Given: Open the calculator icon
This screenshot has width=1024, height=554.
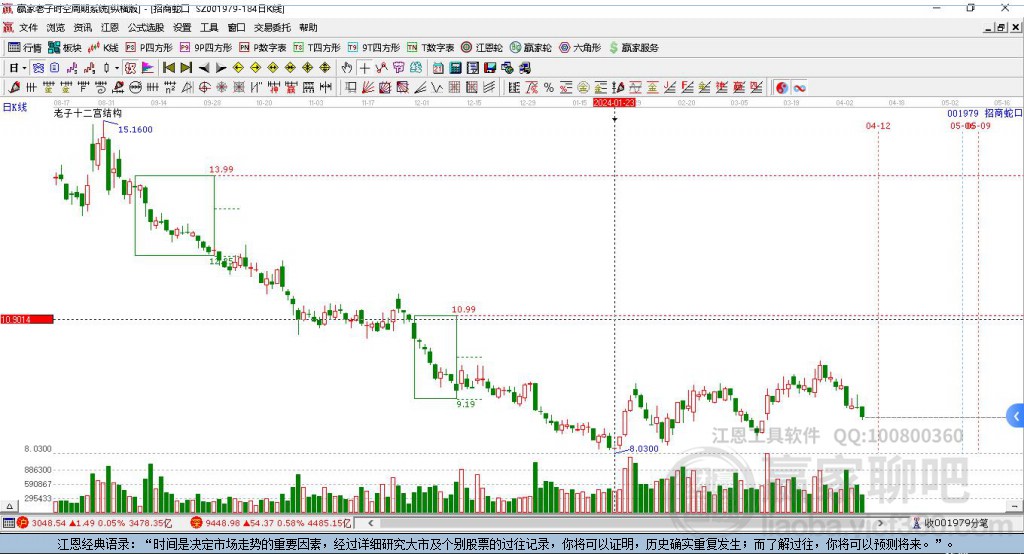Looking at the screenshot, I should [x=455, y=68].
